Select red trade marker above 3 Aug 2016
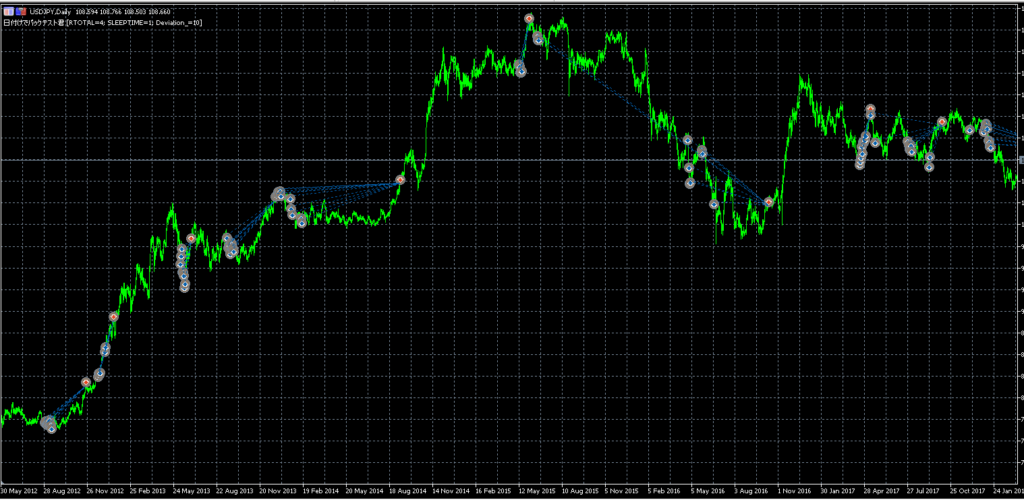This screenshot has width=1024, height=500. (x=769, y=201)
